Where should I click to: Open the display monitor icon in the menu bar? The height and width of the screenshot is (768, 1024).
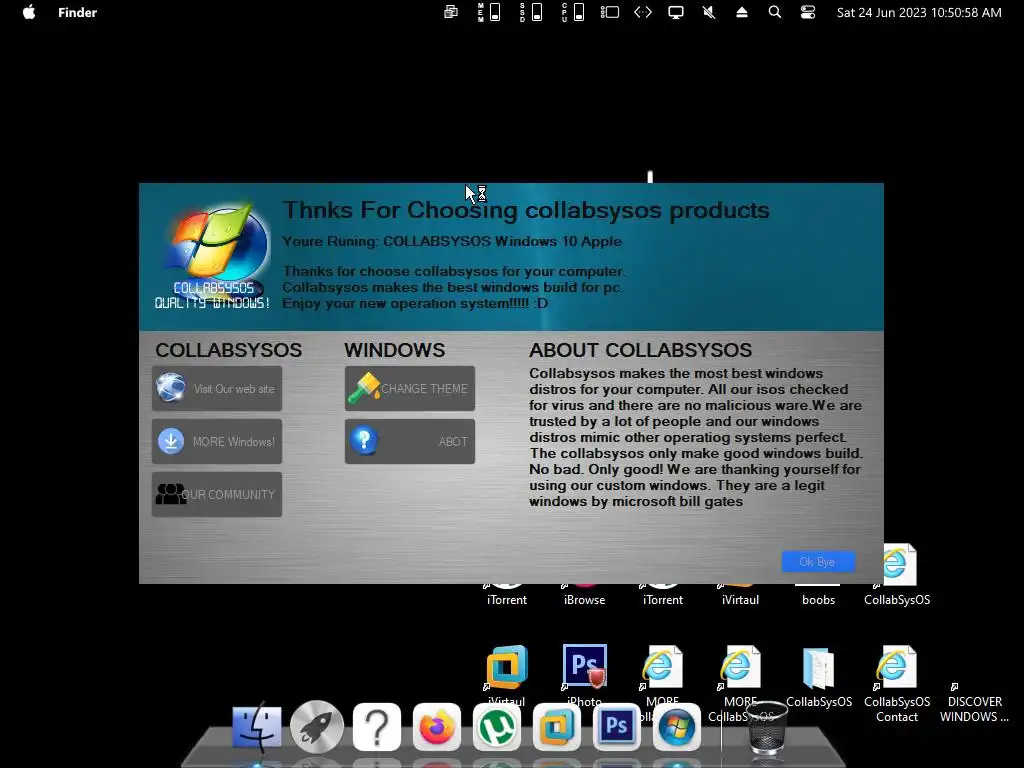click(676, 12)
